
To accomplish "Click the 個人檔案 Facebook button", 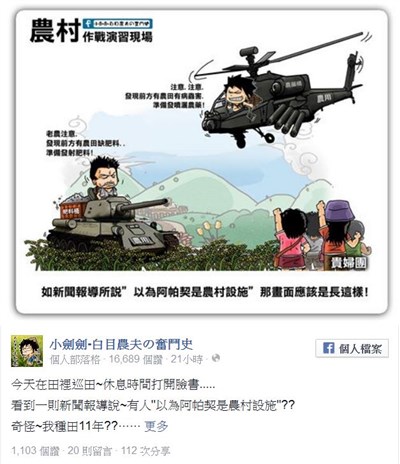I will pos(352,349).
